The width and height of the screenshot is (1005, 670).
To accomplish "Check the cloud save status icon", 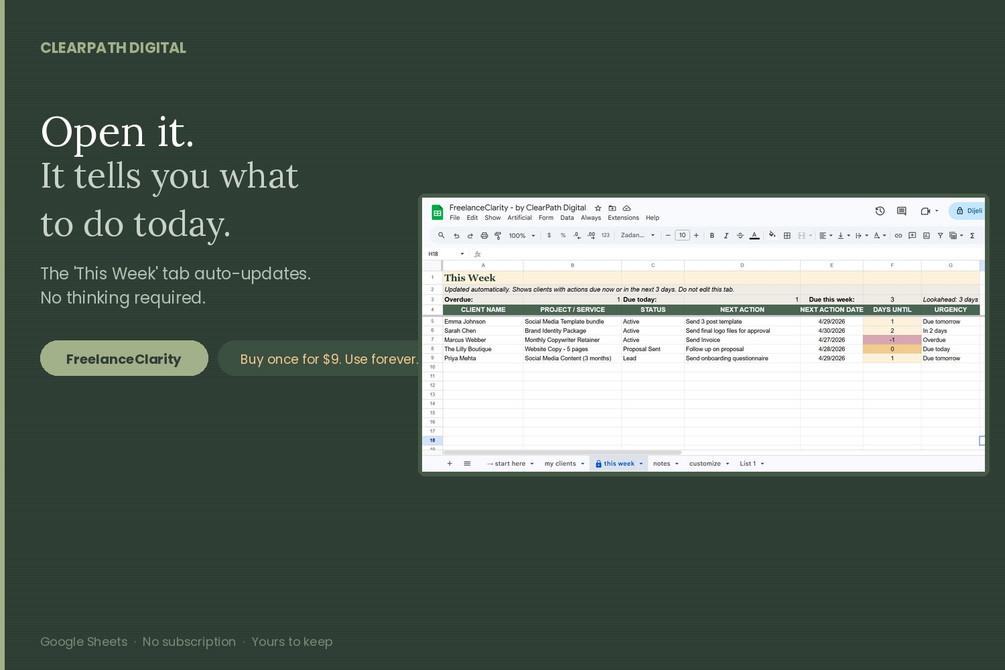I will click(627, 208).
